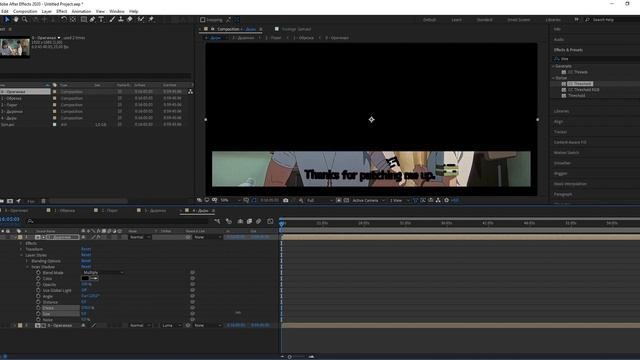Click the Toggle Transparency Grid icon in viewer
Screen dimensions: 640x360
pos(346,200)
